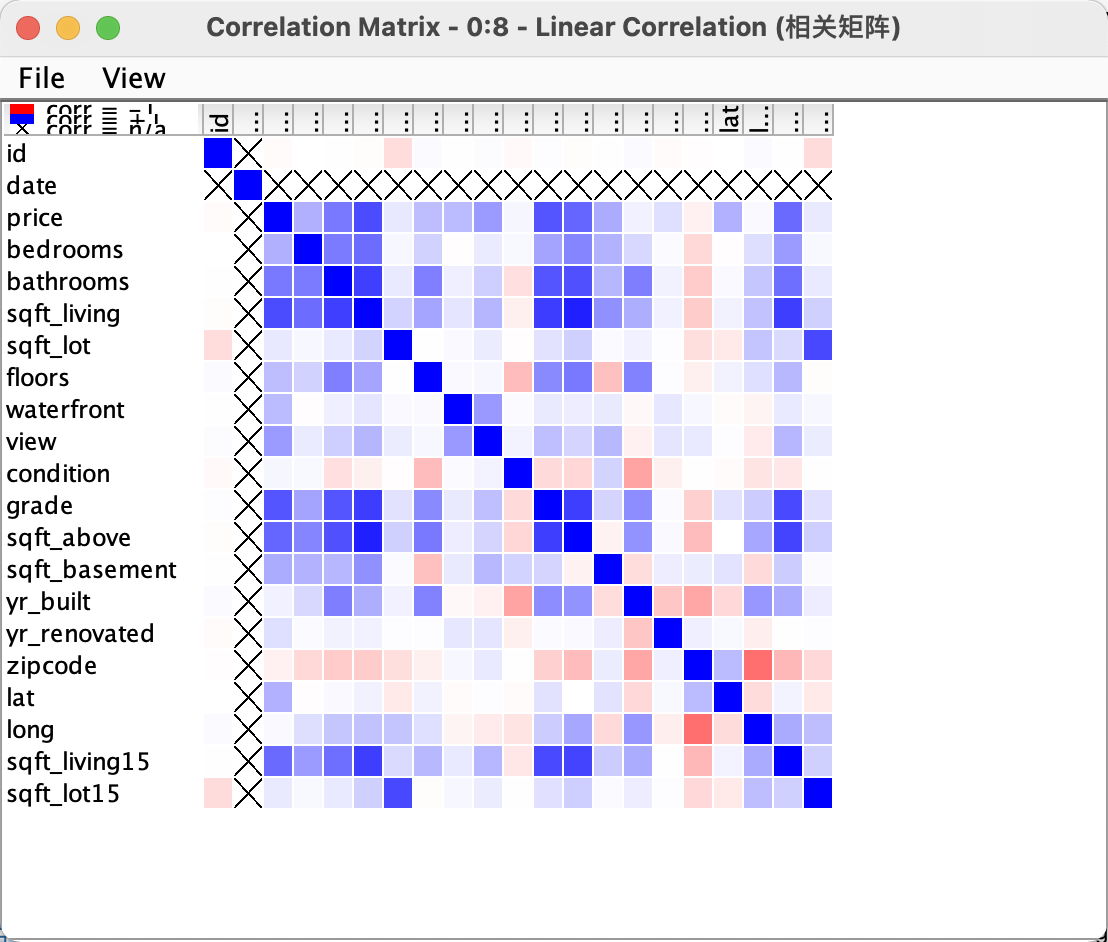
Task: Click the "yr_built" row label
Action: (x=49, y=602)
